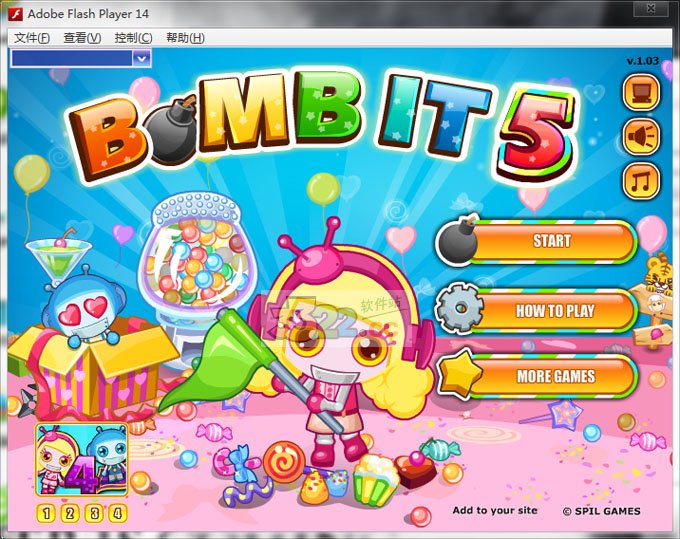Mute sound effects with the speaker icon

coord(641,137)
